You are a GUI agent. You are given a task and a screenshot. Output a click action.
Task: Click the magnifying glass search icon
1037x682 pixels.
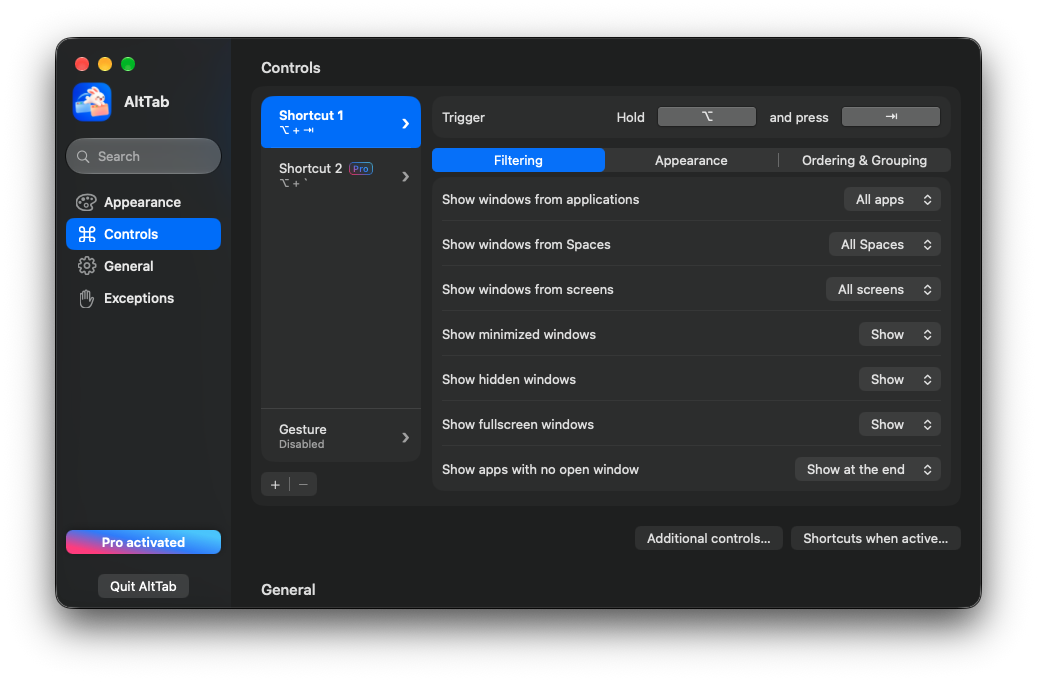[83, 157]
